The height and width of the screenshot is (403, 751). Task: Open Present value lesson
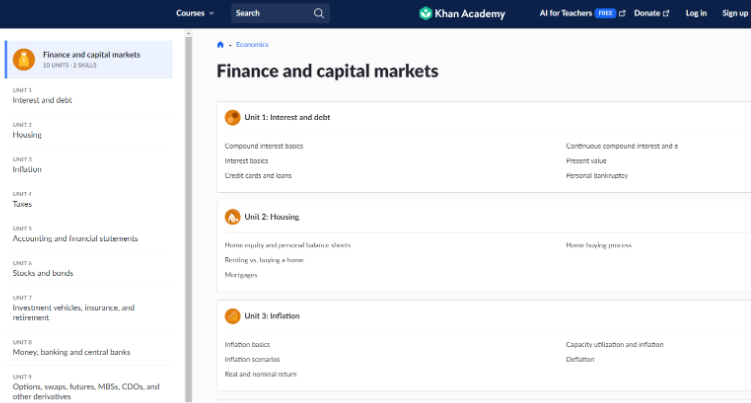click(x=586, y=161)
